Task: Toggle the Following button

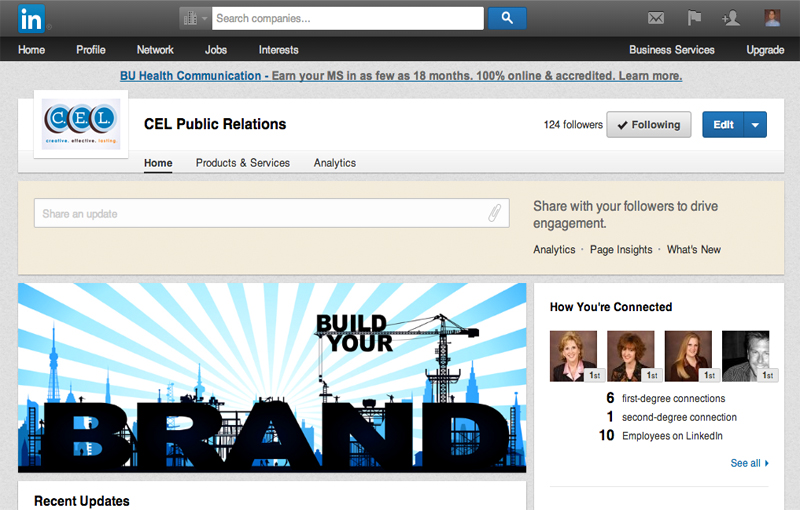Action: pyautogui.click(x=648, y=124)
